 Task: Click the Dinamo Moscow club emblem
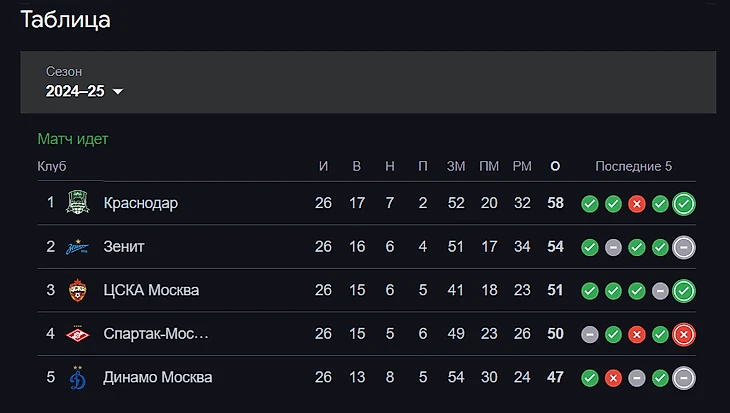tap(77, 377)
